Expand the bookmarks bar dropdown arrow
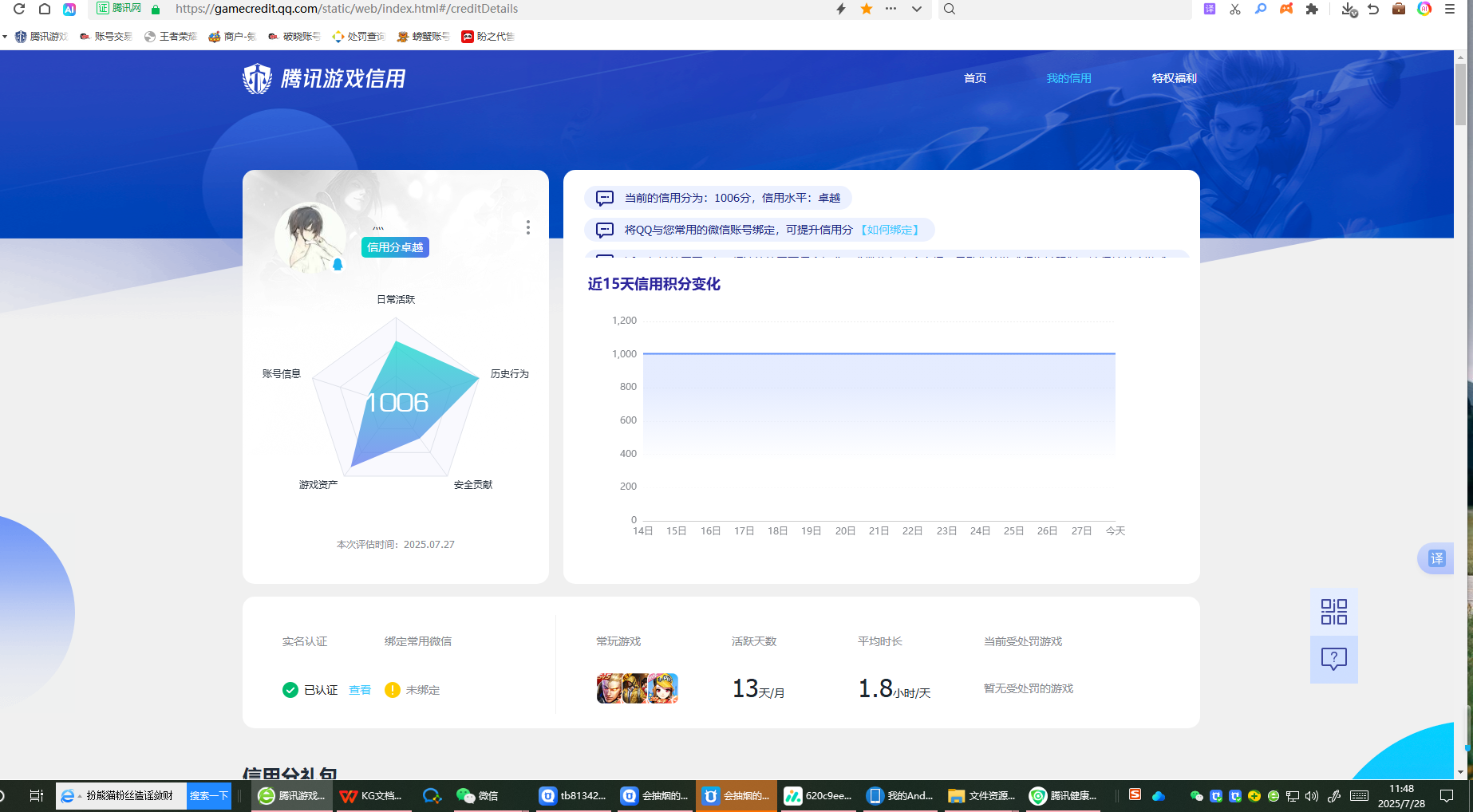Viewport: 1473px width, 812px height. coord(5,36)
